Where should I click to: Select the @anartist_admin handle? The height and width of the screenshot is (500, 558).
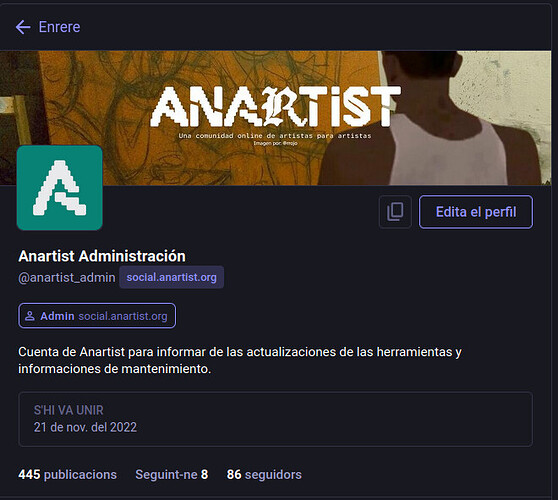[67, 278]
